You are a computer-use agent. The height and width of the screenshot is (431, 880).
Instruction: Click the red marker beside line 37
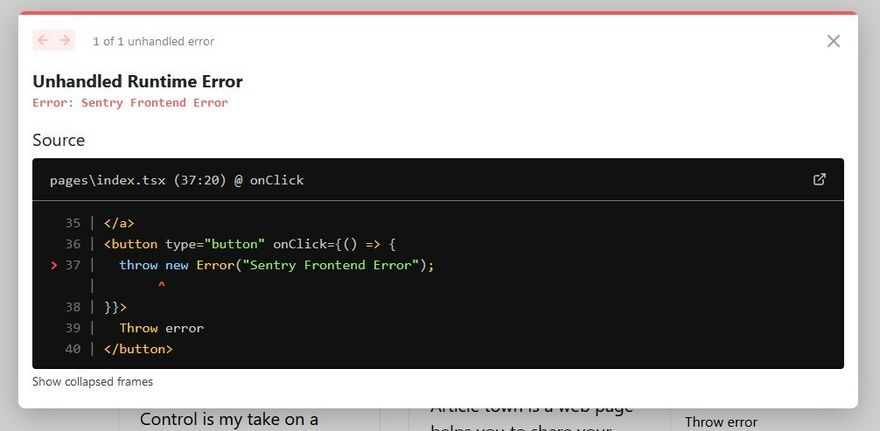tap(53, 265)
